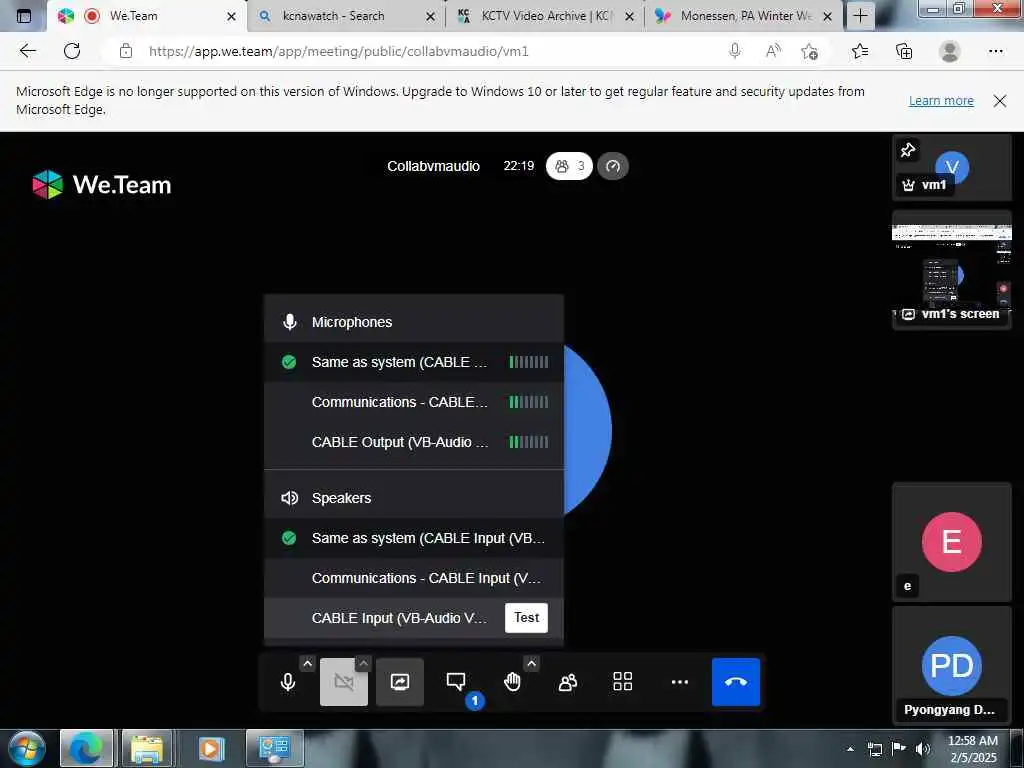
Task: Hang up with the blue leave call button
Action: point(736,682)
